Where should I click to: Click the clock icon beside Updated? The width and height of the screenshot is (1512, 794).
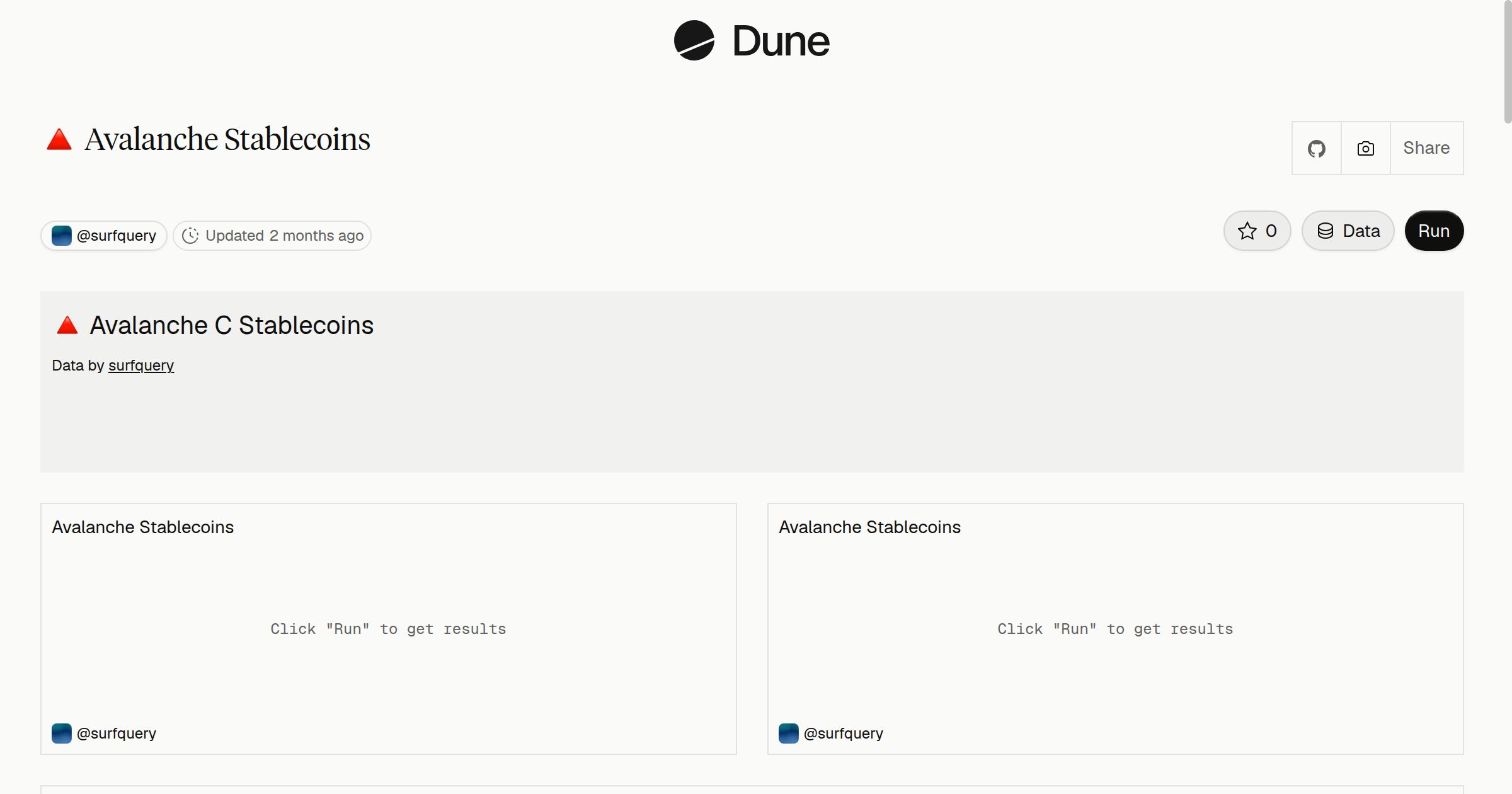coord(190,236)
